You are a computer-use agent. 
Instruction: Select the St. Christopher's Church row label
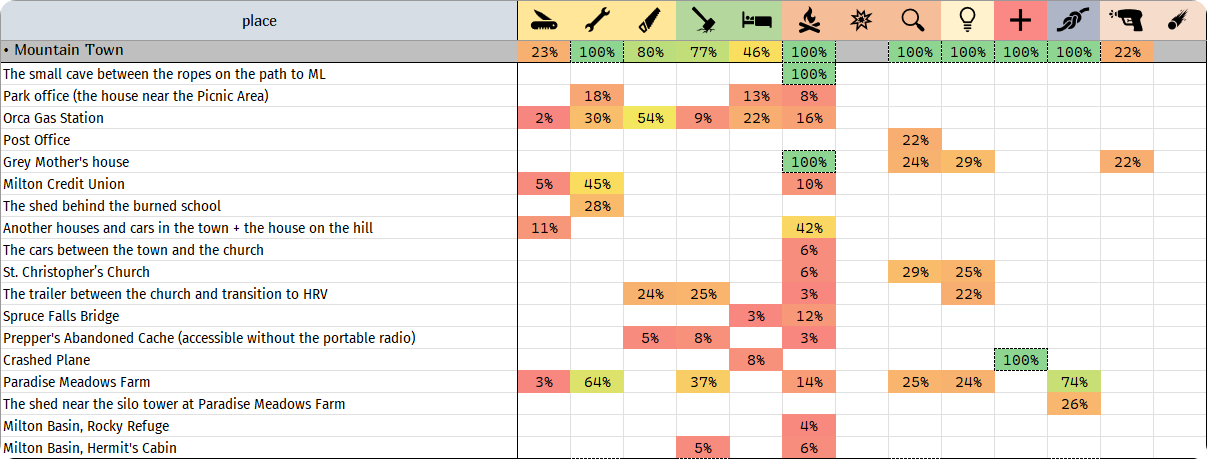[77, 272]
